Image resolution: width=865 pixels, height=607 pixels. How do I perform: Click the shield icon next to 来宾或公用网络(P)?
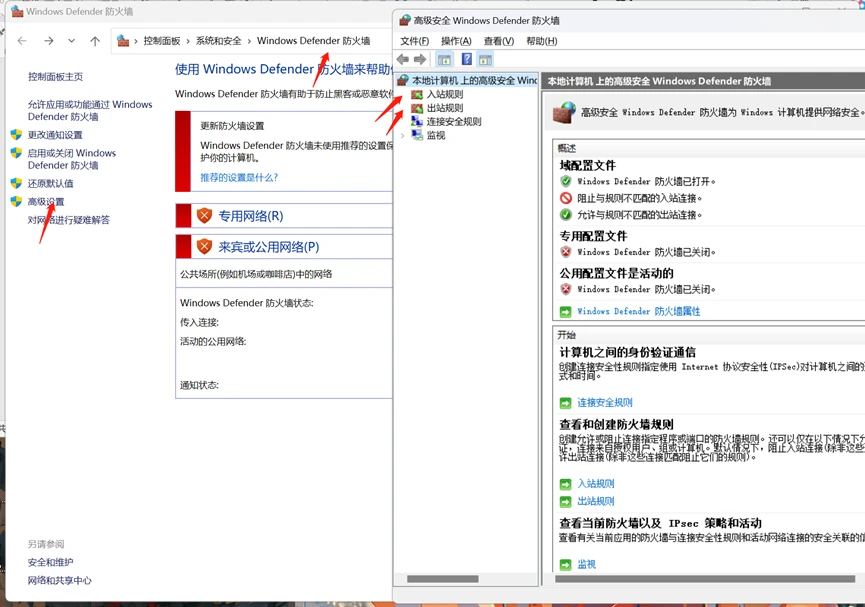coord(204,247)
